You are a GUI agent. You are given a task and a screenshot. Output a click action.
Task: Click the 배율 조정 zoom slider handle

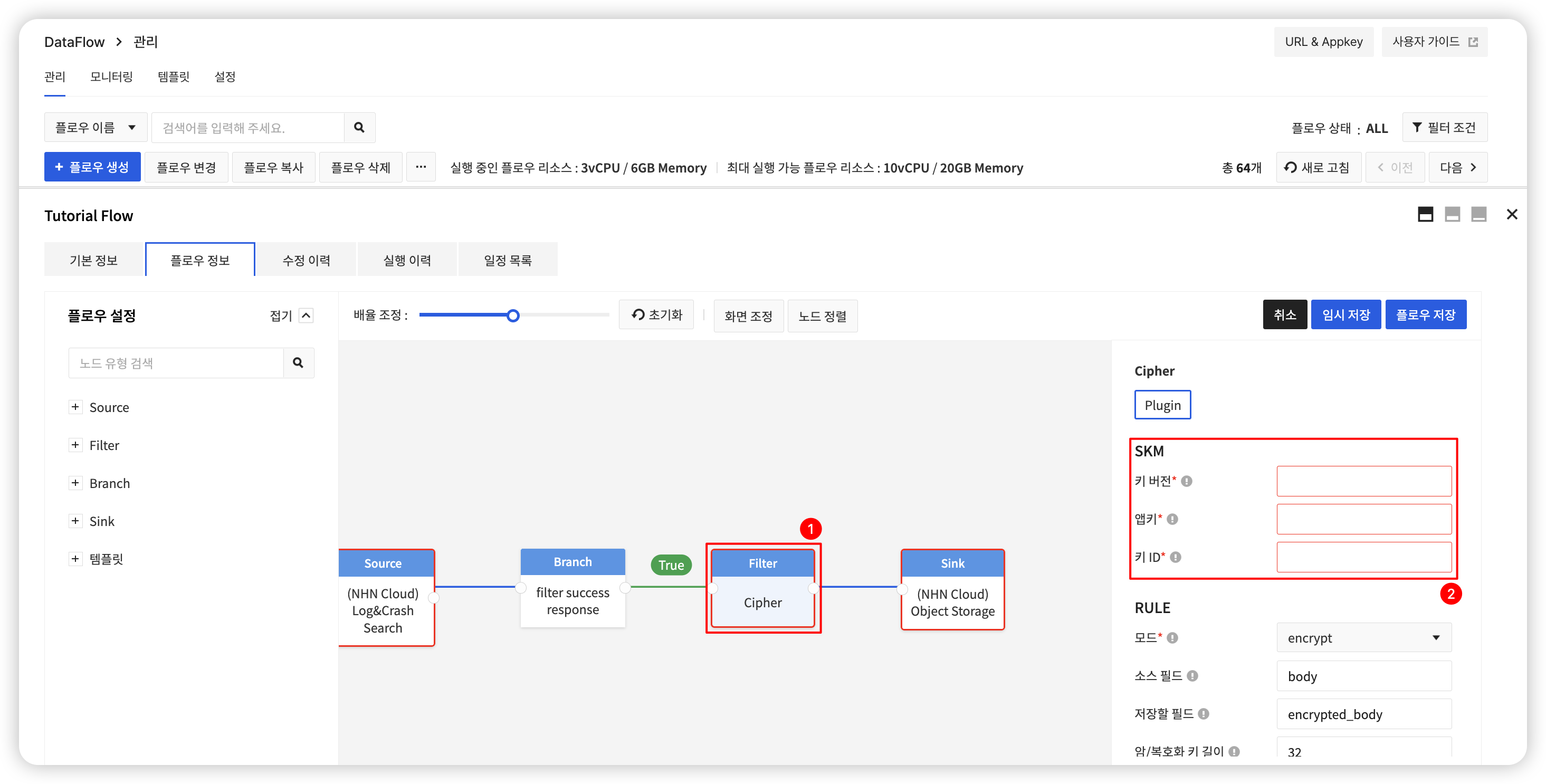512,315
